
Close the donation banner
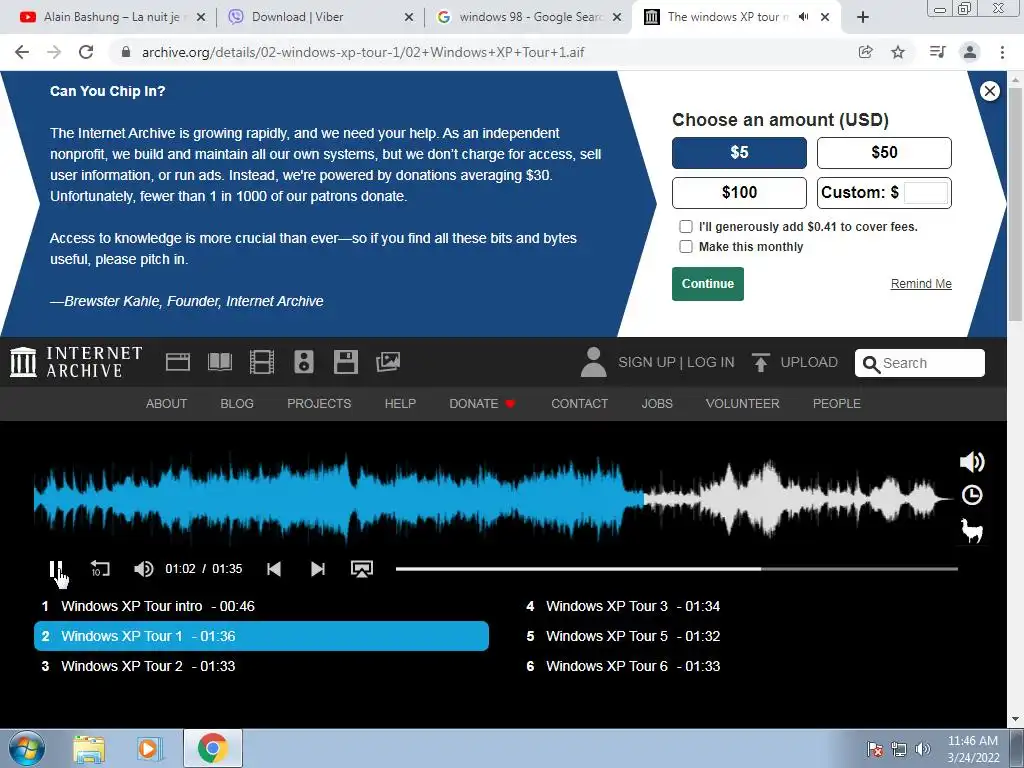(989, 91)
